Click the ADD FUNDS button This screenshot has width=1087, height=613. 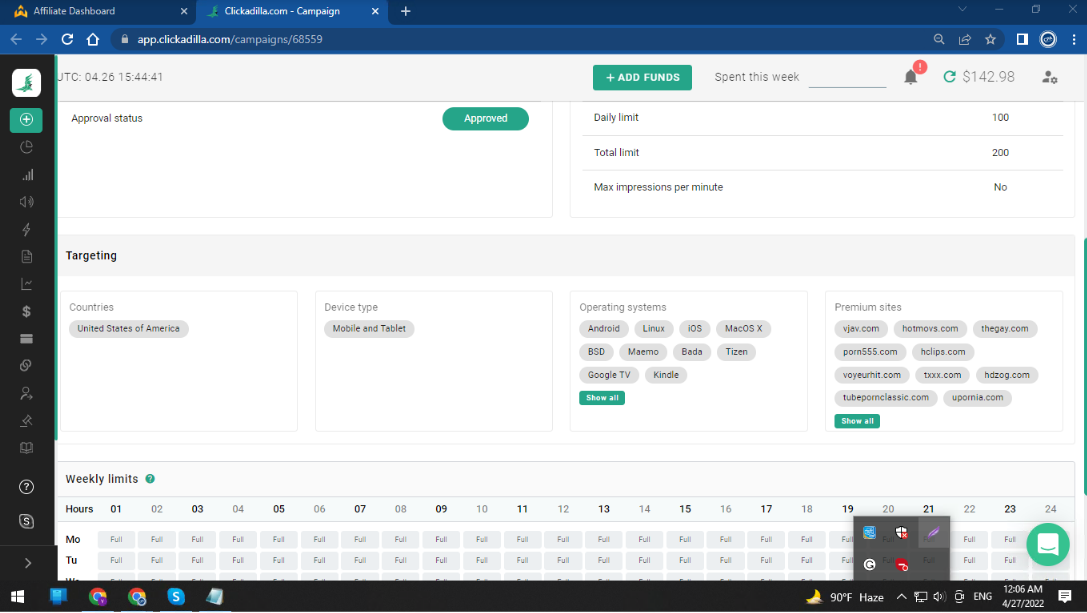(642, 77)
